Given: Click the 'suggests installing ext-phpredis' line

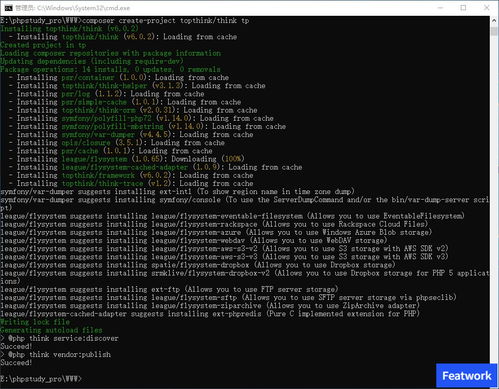Looking at the screenshot, I should click(x=210, y=314).
